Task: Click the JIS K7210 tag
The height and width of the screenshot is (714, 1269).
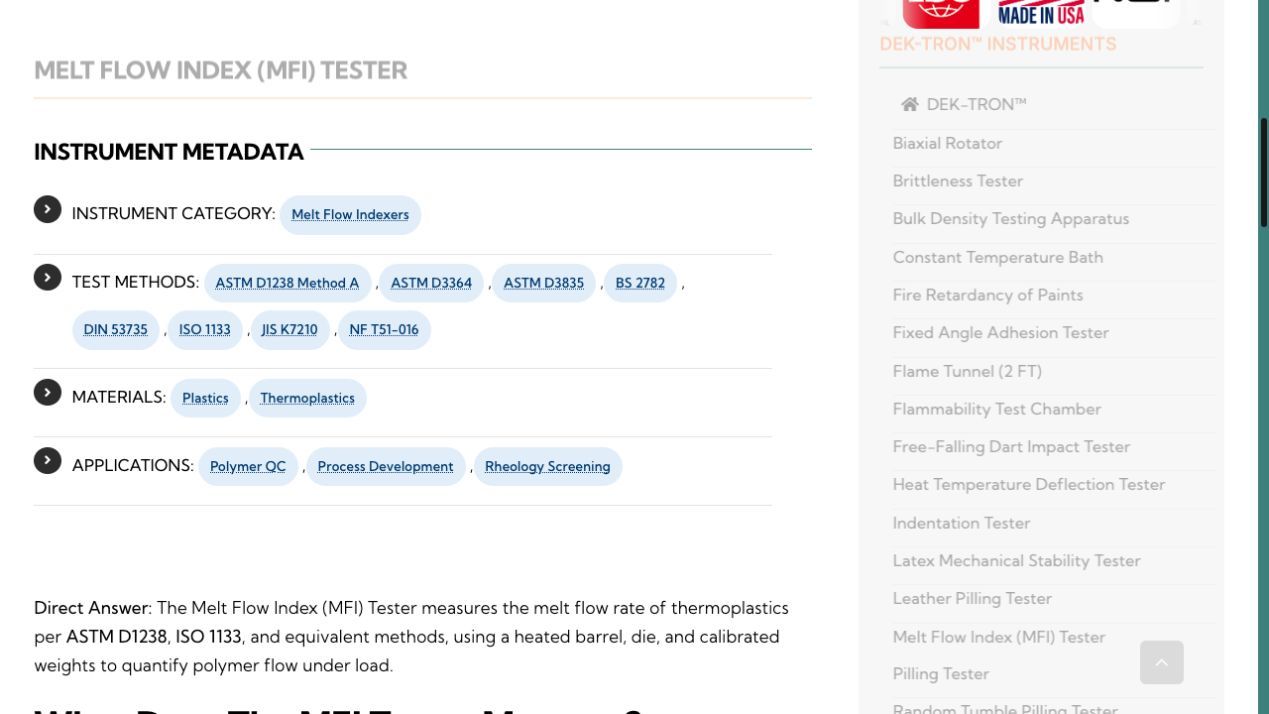Action: pos(289,330)
